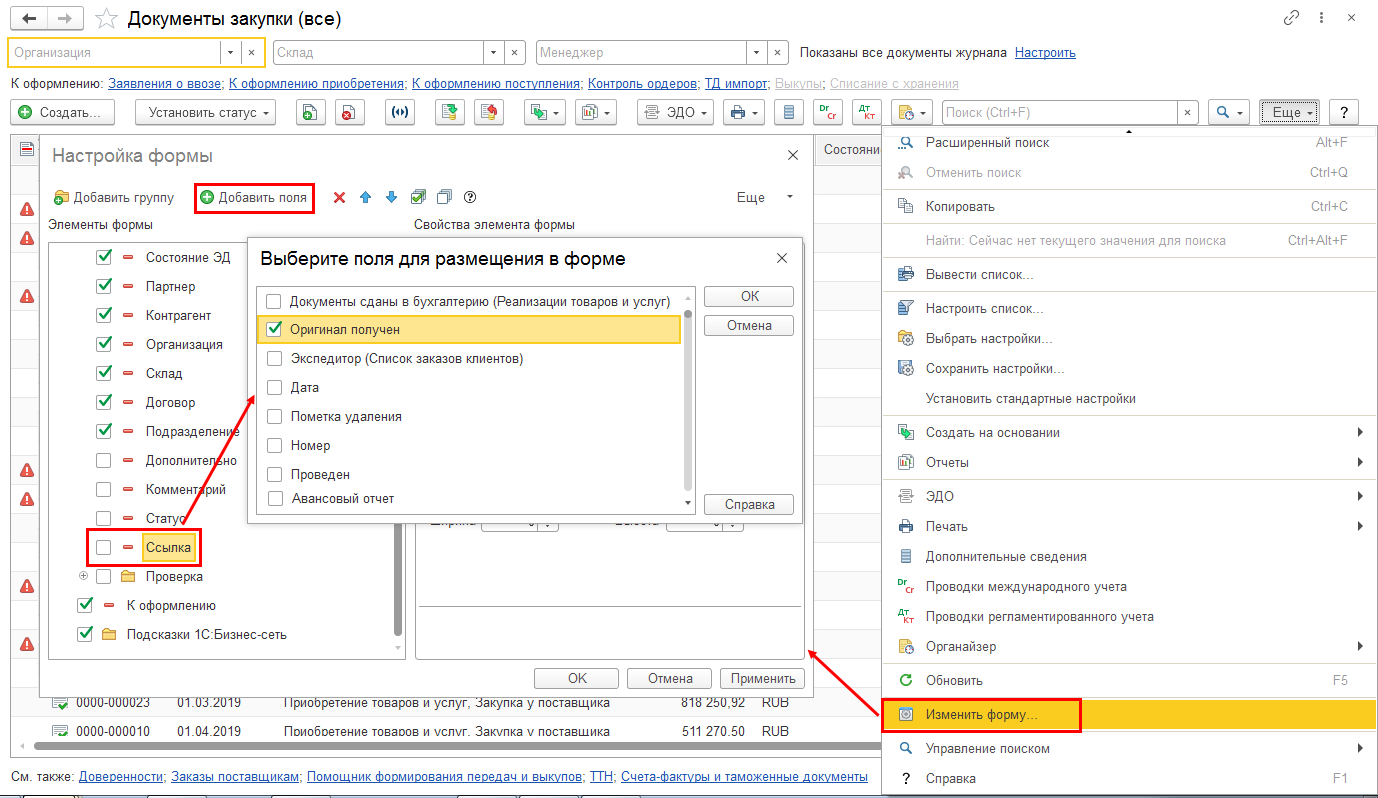1378x798 pixels.
Task: Open the Организация filter dropdown arrow
Action: tap(230, 52)
